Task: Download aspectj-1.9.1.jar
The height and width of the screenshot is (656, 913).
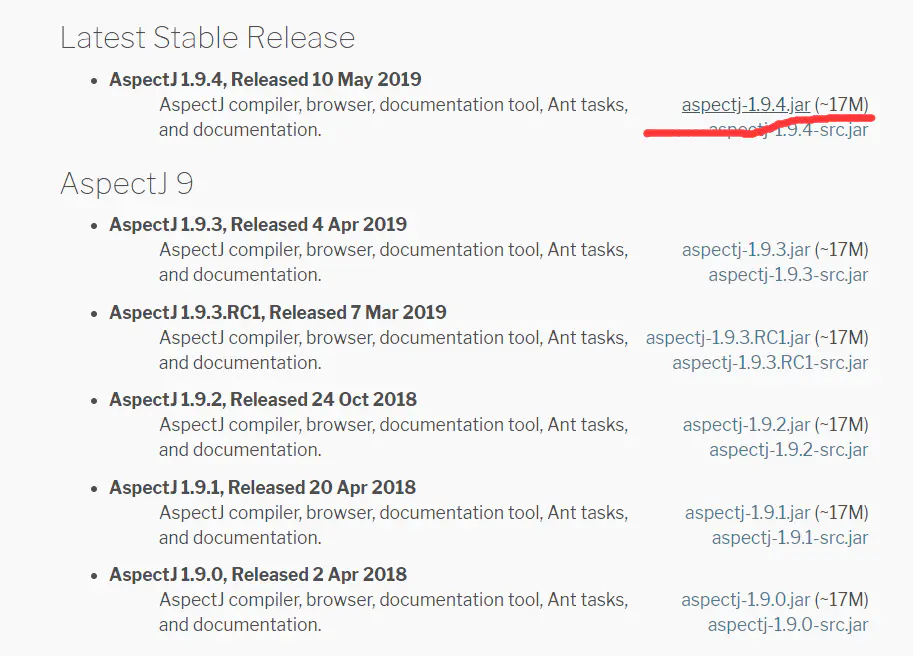Action: (747, 513)
